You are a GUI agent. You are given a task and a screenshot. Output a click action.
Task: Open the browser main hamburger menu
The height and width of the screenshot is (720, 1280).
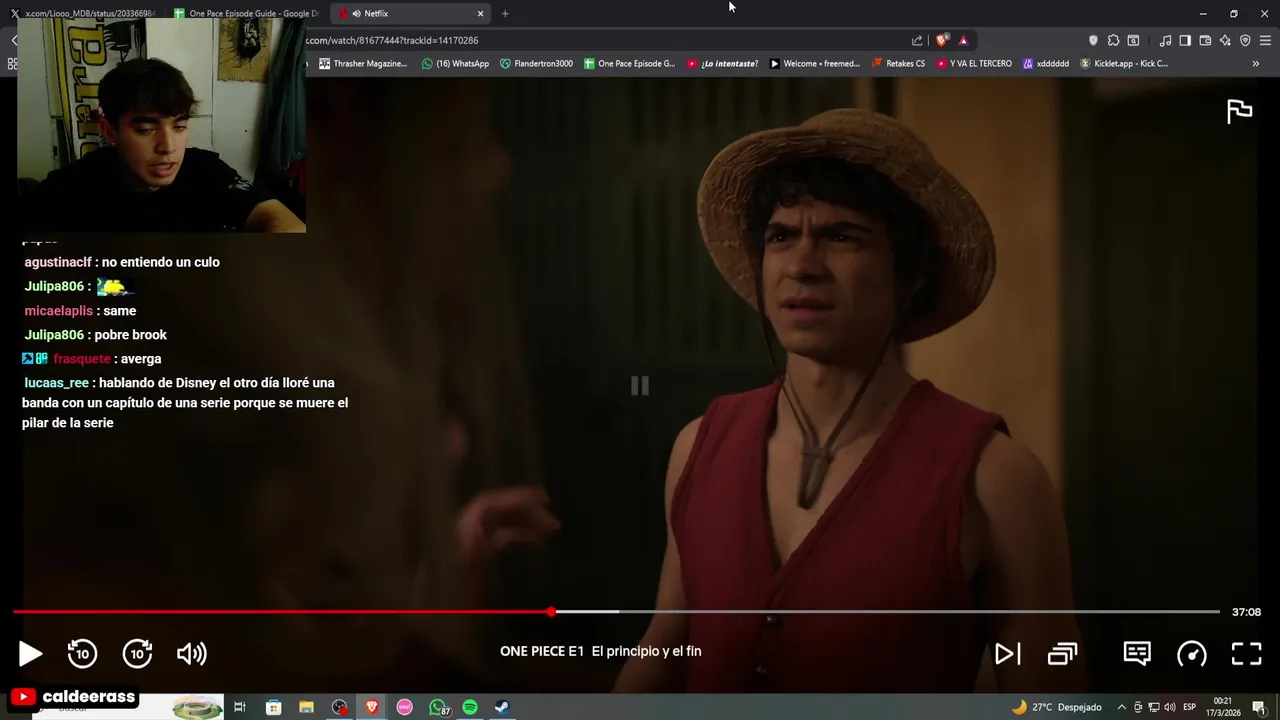(x=1265, y=40)
